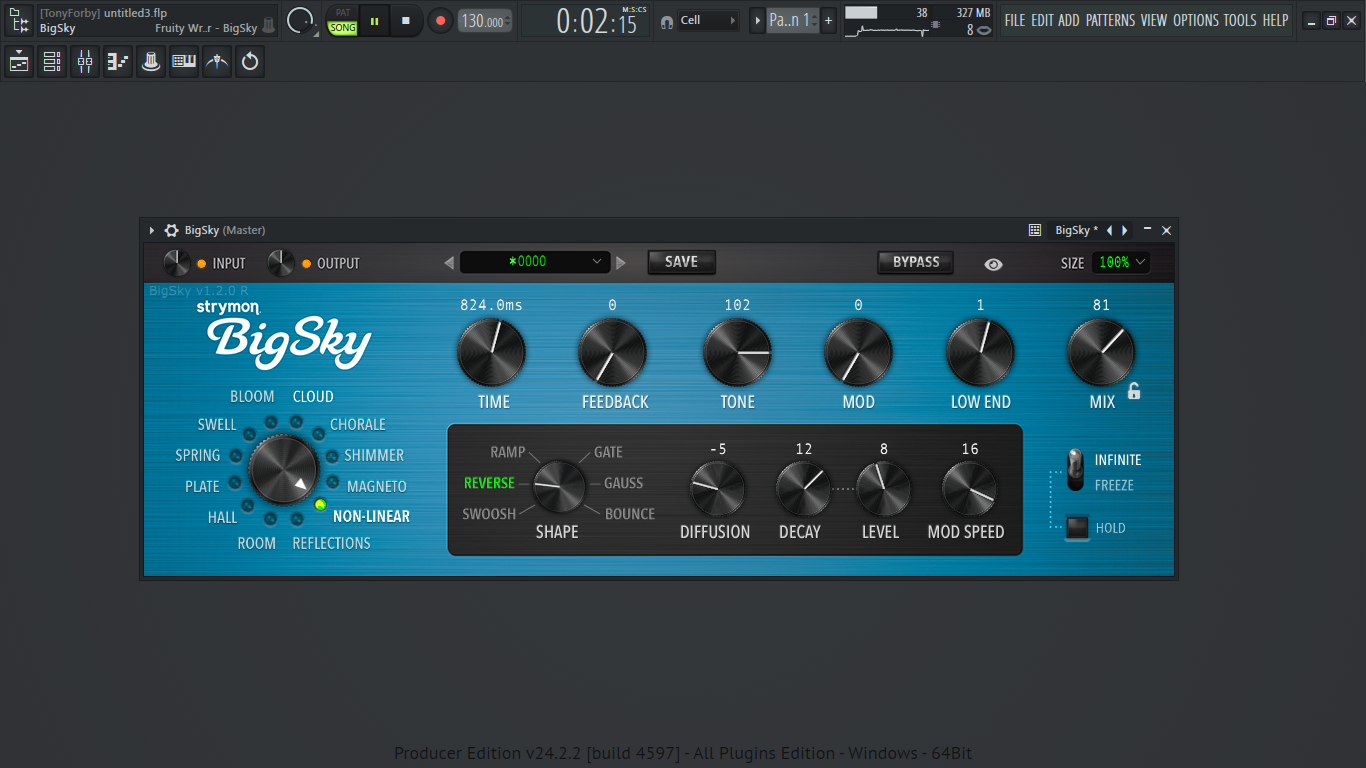Click the BYPASS button
This screenshot has height=768, width=1366.
click(916, 262)
